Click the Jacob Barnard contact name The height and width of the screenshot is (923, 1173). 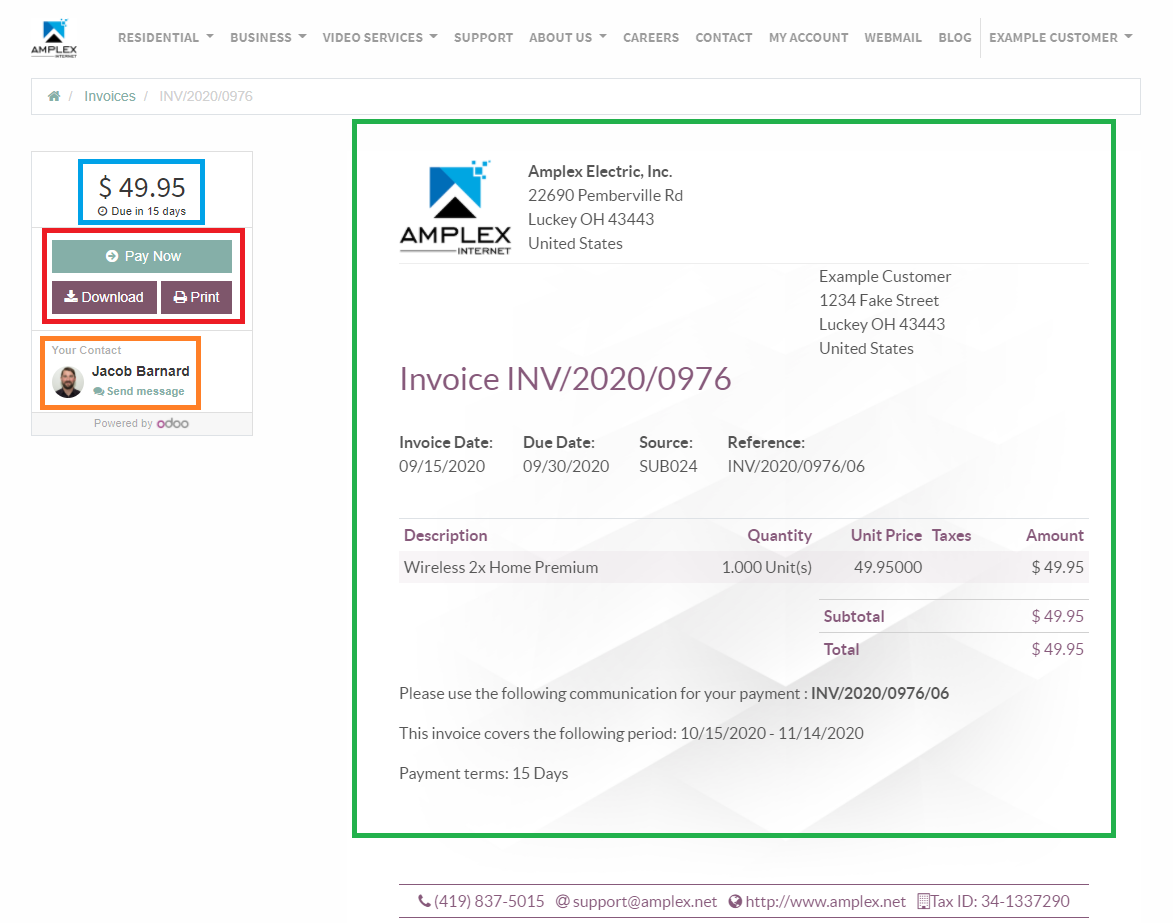click(141, 371)
